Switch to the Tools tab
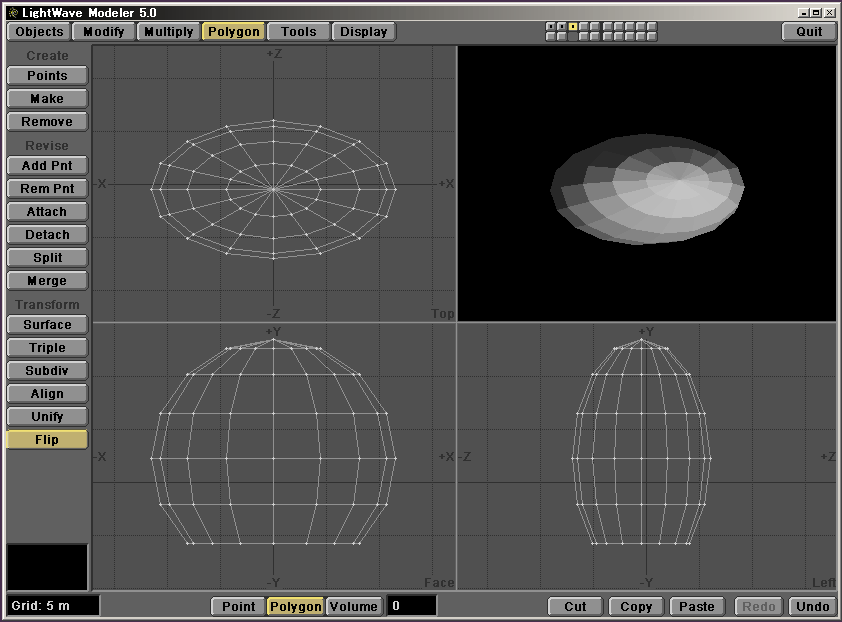The image size is (842, 622). pyautogui.click(x=298, y=31)
